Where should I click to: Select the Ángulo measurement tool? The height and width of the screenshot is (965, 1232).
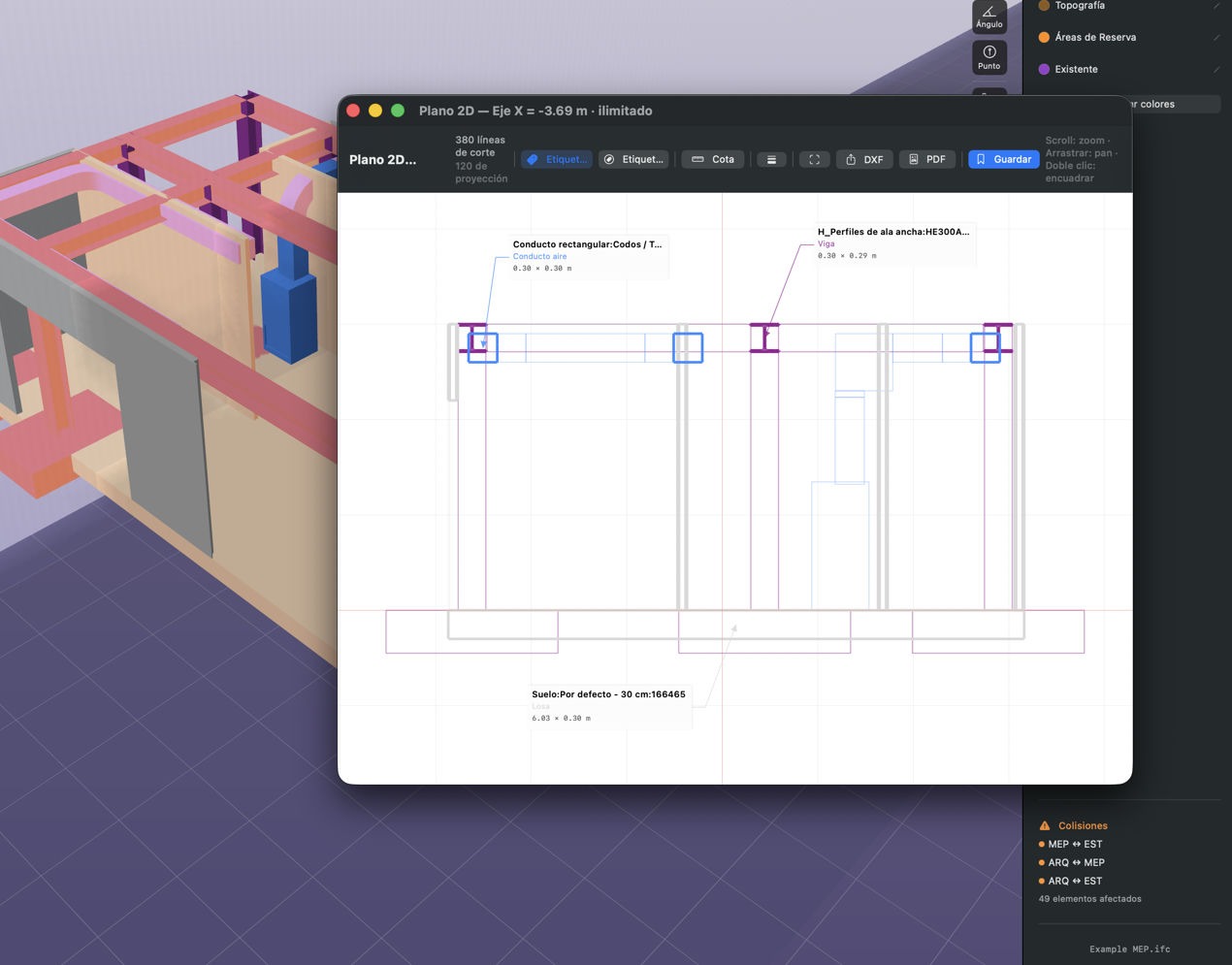coord(989,16)
